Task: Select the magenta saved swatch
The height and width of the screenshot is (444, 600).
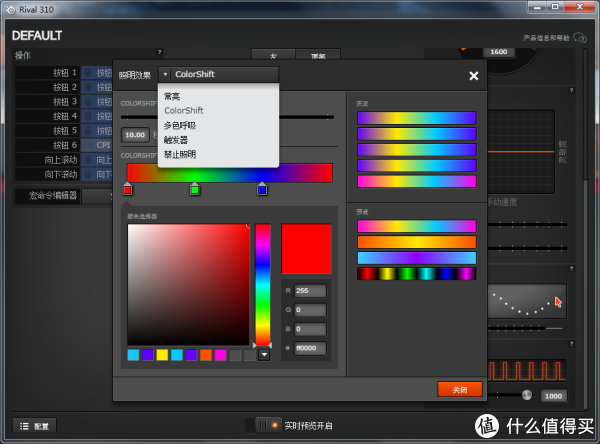Action: pos(220,355)
